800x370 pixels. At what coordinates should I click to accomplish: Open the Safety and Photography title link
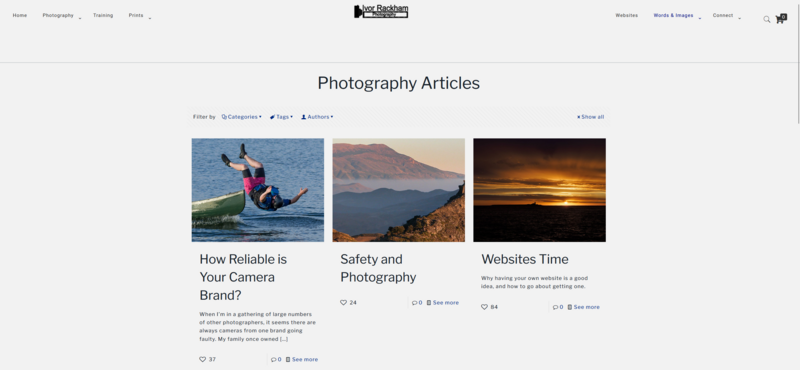click(378, 268)
